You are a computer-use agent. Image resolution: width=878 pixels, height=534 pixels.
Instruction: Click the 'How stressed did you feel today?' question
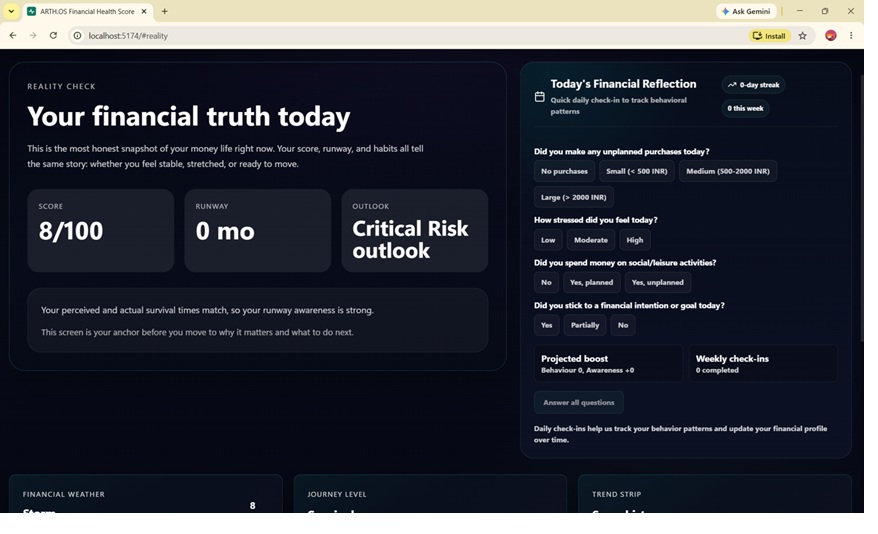pyautogui.click(x=596, y=220)
